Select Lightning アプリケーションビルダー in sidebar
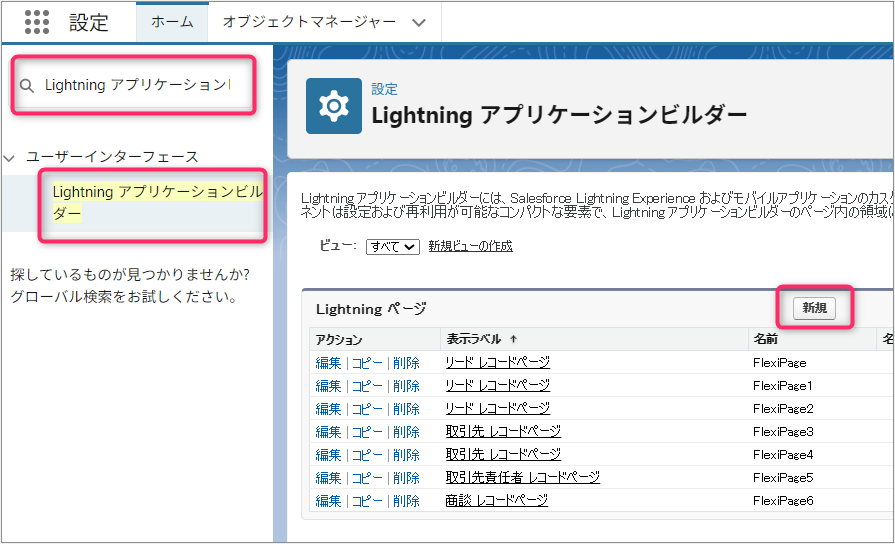Screen dimensions: 895x544 [156, 202]
